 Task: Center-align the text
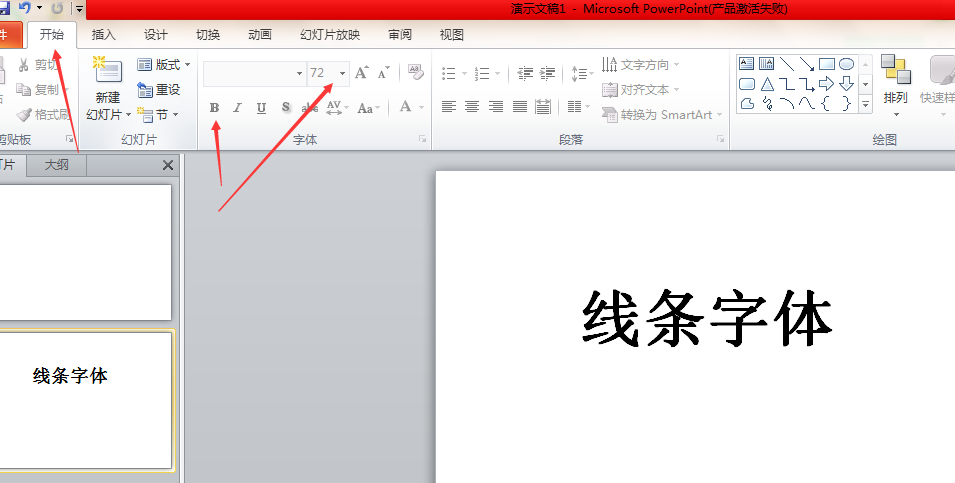tap(472, 107)
